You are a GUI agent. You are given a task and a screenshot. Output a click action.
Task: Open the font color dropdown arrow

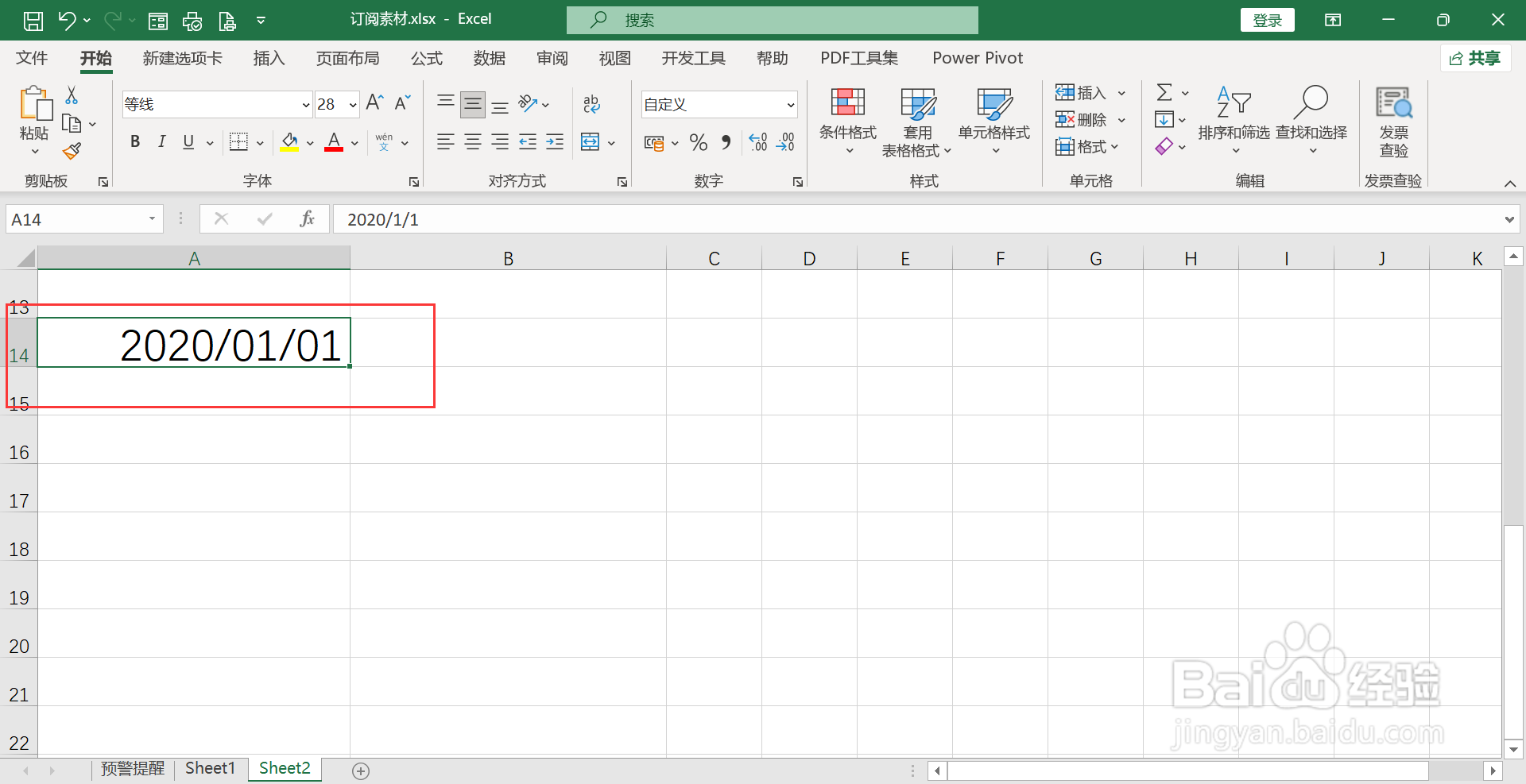coord(354,143)
